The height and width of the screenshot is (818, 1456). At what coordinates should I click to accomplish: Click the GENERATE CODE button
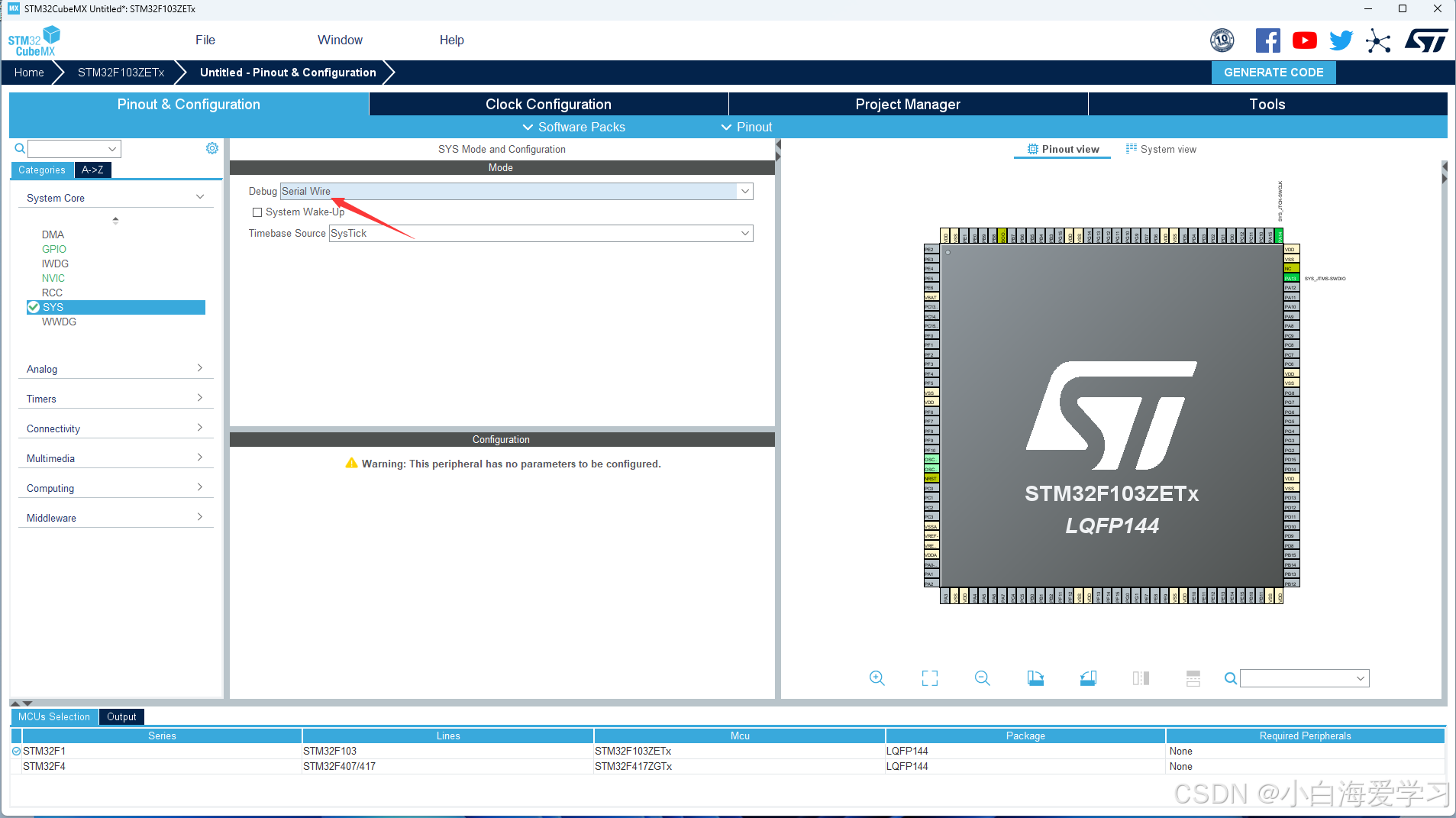[x=1274, y=72]
